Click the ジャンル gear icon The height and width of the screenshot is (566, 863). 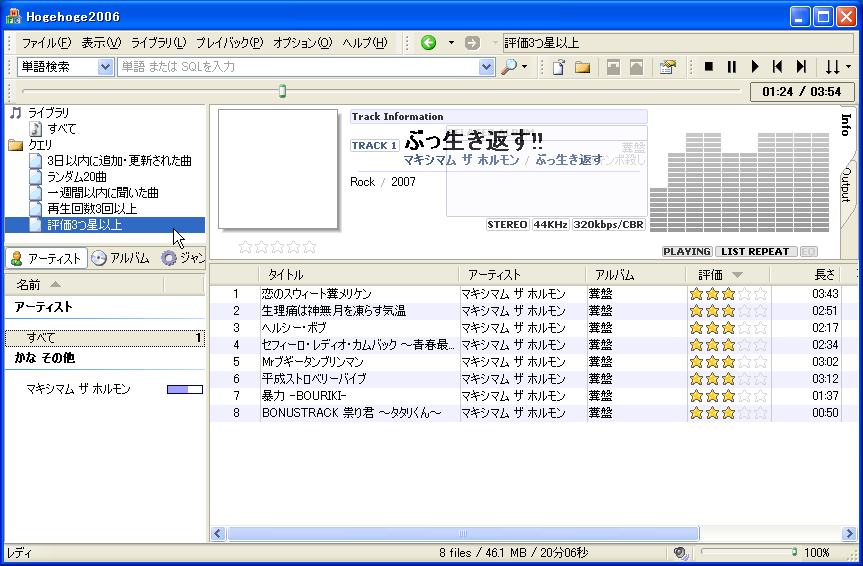click(169, 258)
